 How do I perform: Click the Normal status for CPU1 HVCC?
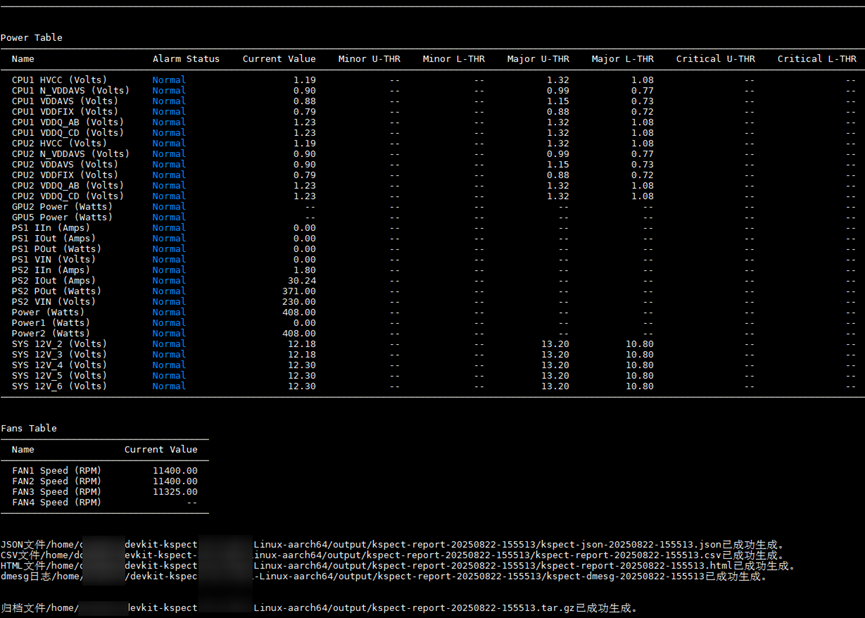coord(168,80)
